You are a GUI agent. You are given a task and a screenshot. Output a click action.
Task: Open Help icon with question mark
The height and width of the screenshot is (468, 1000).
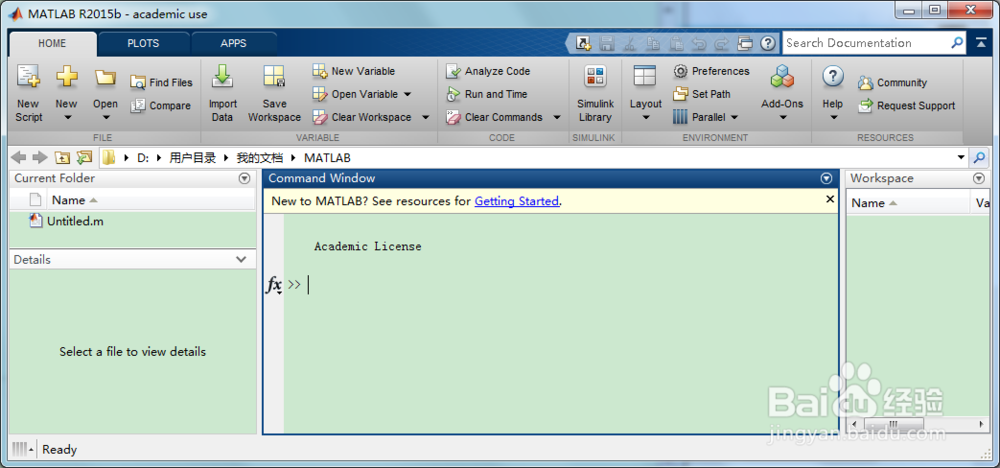pos(833,77)
